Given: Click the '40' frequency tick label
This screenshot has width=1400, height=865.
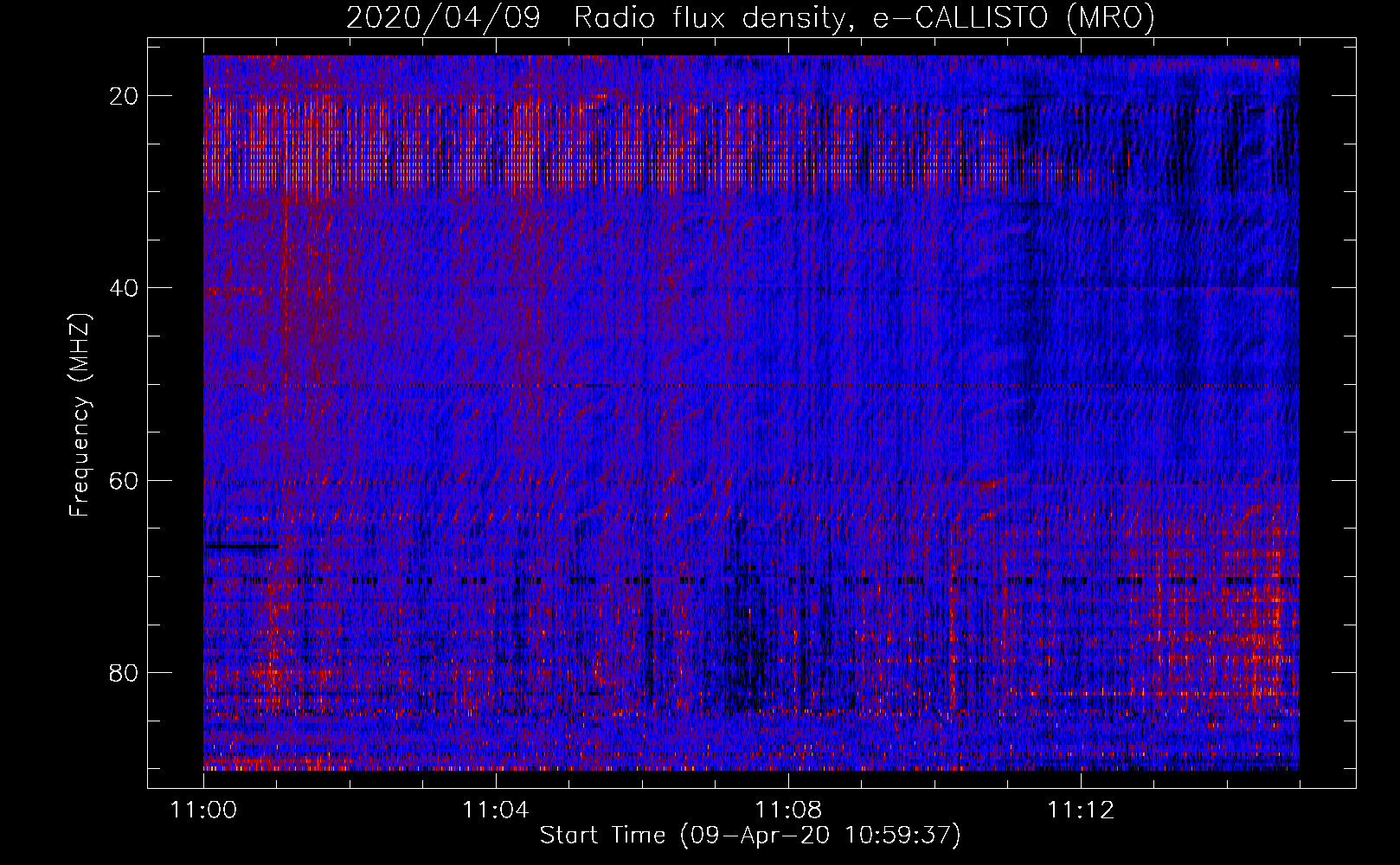Looking at the screenshot, I should (x=125, y=288).
